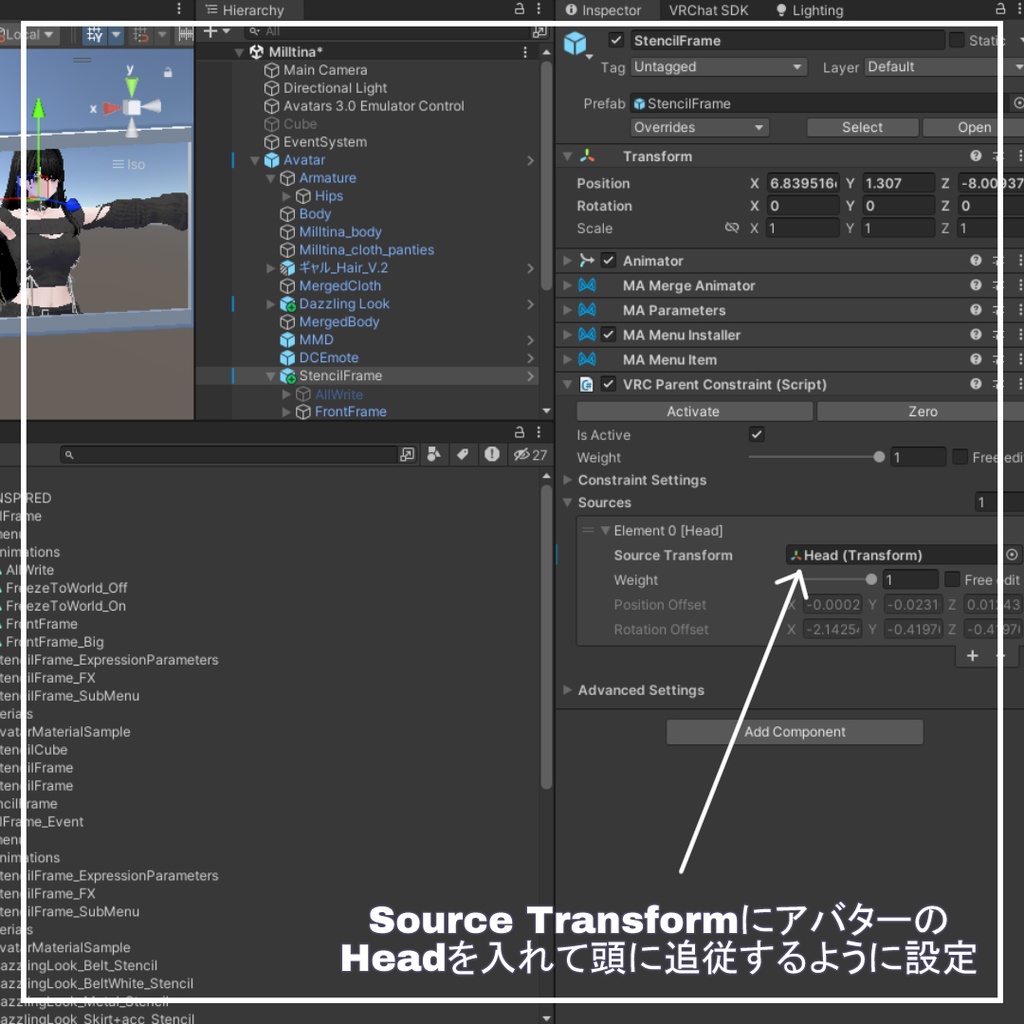Screen dimensions: 1024x1024
Task: Collapse Element 0 [Head] entry
Action: click(x=605, y=531)
